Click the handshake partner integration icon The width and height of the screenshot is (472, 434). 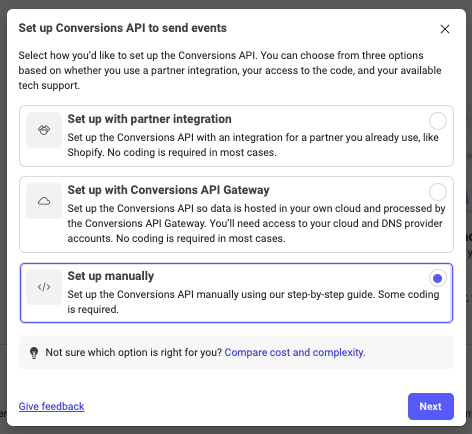click(44, 130)
